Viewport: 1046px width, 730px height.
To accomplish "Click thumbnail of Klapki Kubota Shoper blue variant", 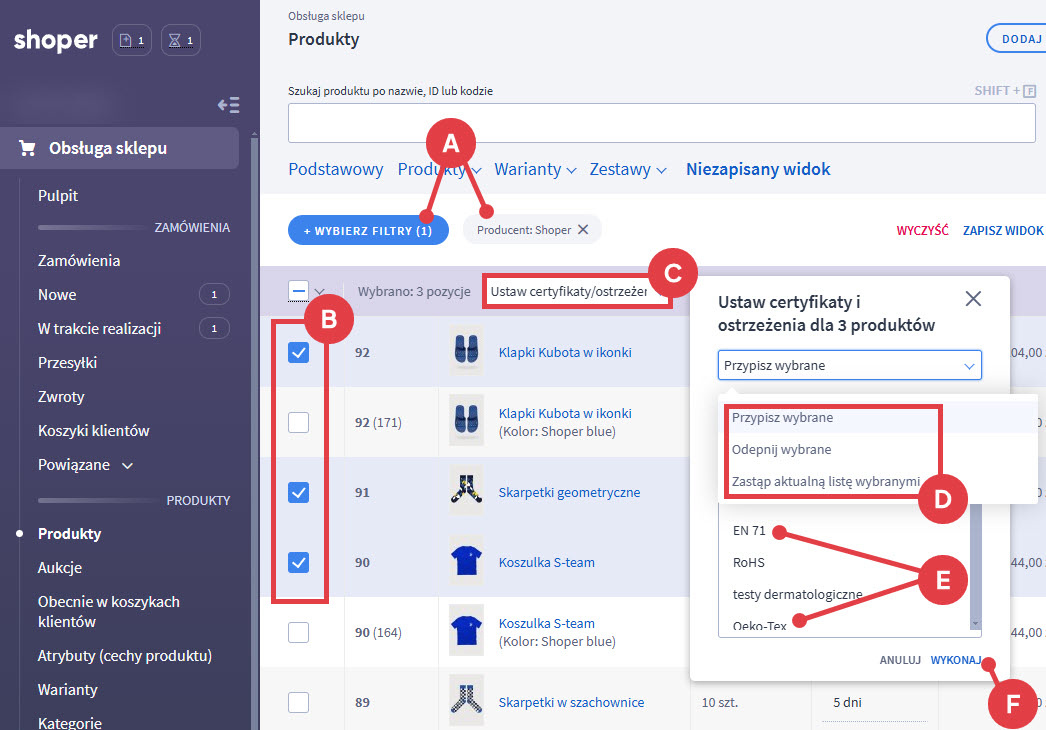I will pos(466,421).
